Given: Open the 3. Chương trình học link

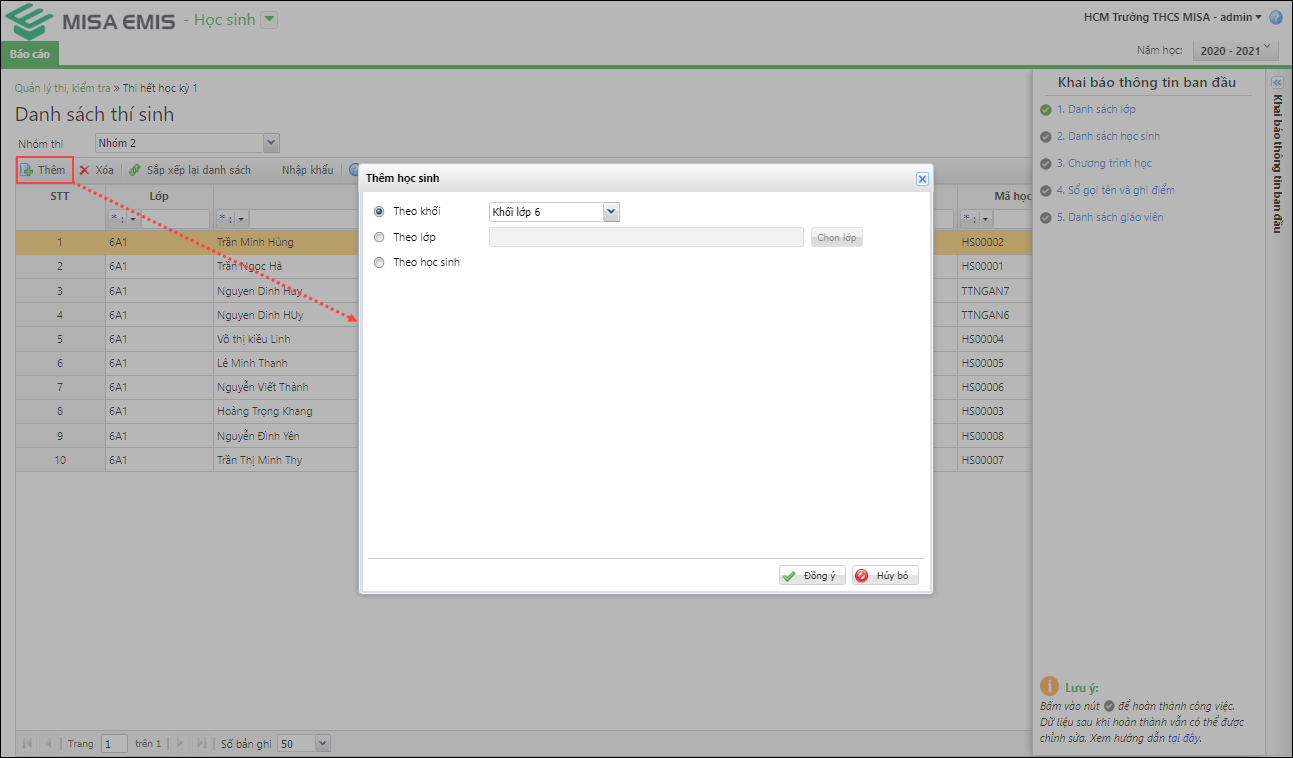Looking at the screenshot, I should [x=1104, y=164].
